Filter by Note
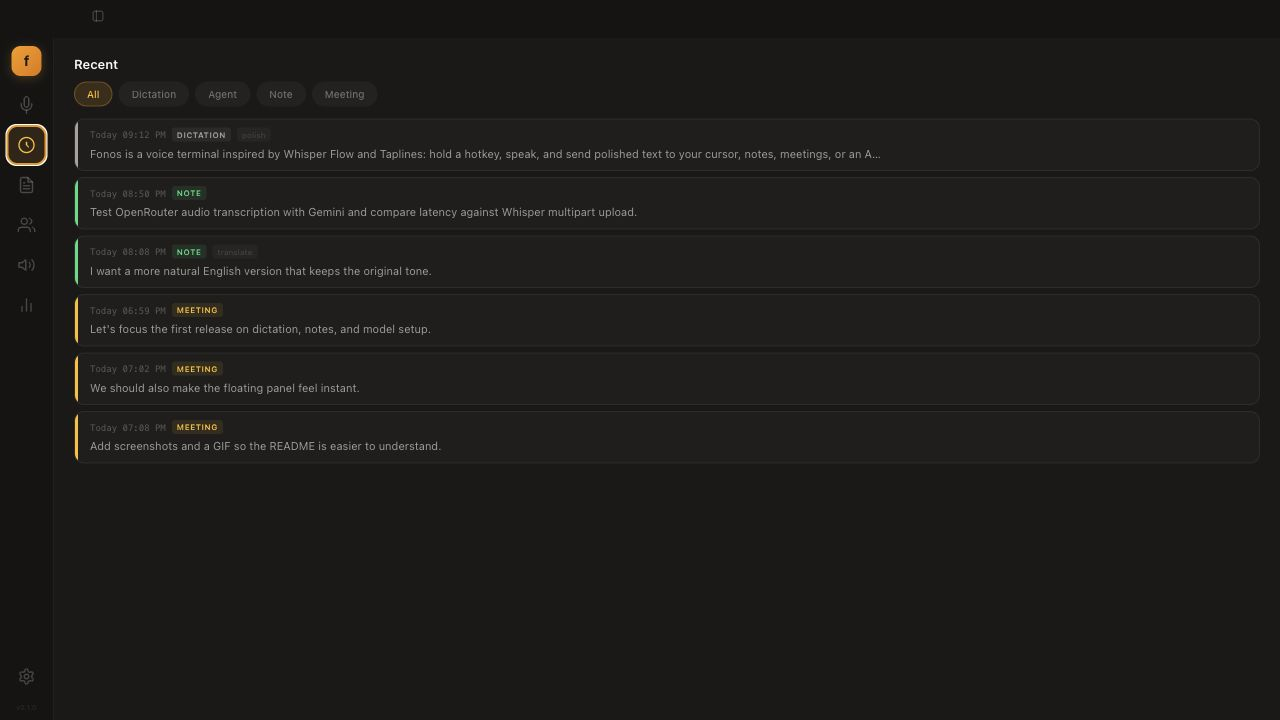The image size is (1280, 720). tap(280, 94)
